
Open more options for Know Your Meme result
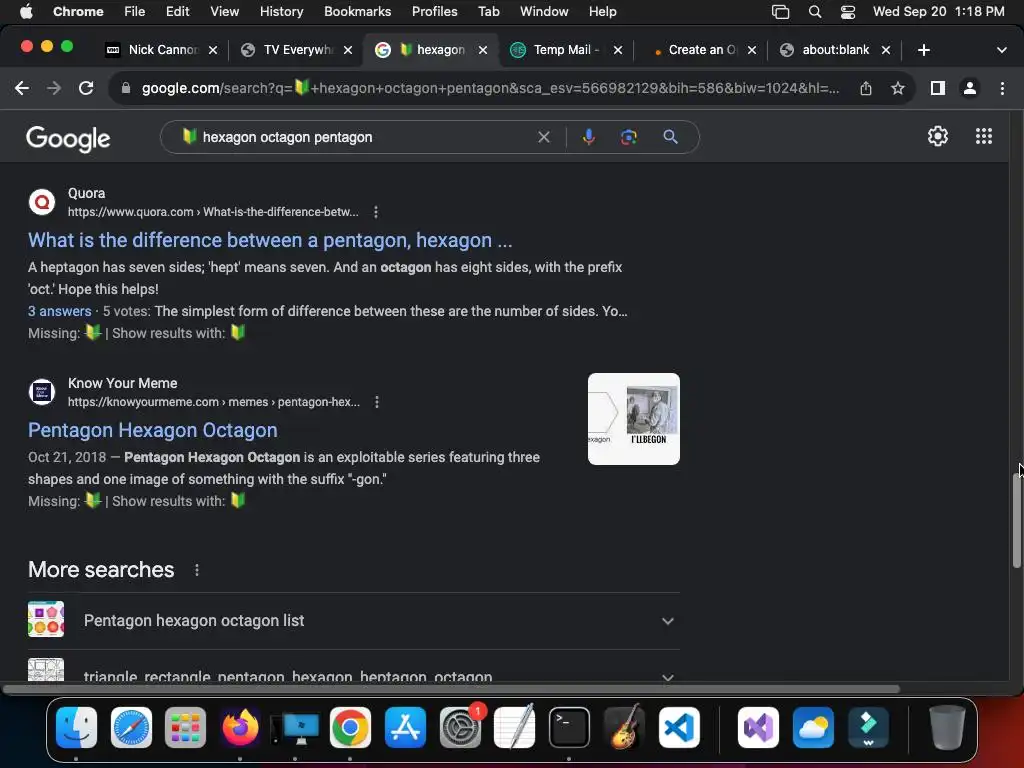(377, 402)
